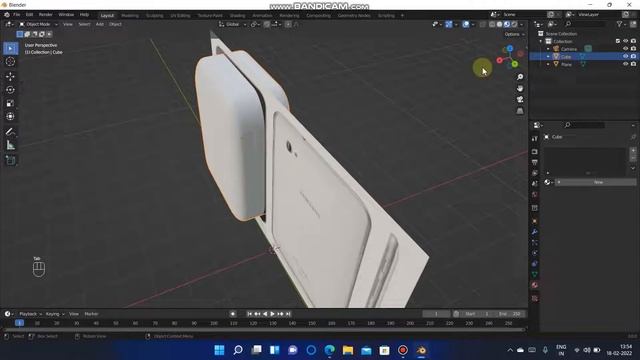640x360 pixels.
Task: Play the animation forward
Action: (272, 314)
